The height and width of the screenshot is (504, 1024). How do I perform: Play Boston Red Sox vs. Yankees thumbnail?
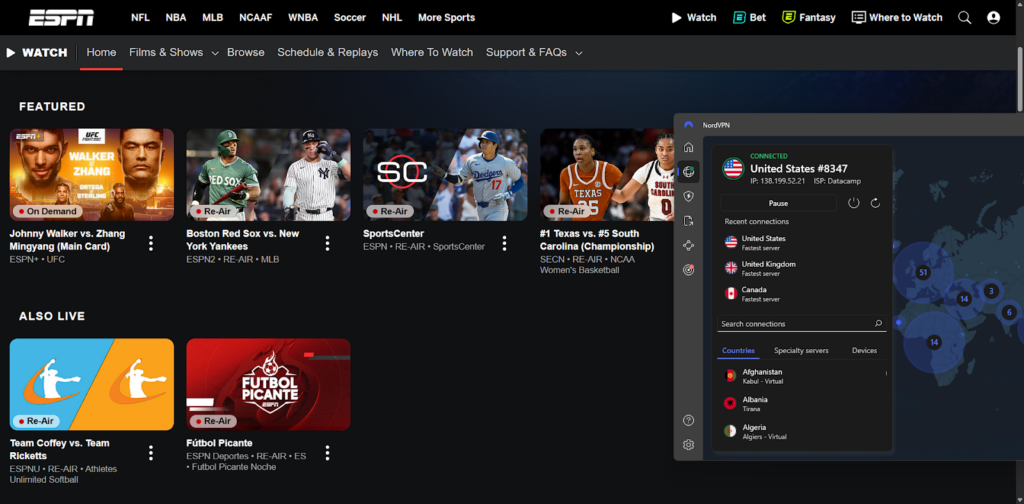(268, 174)
